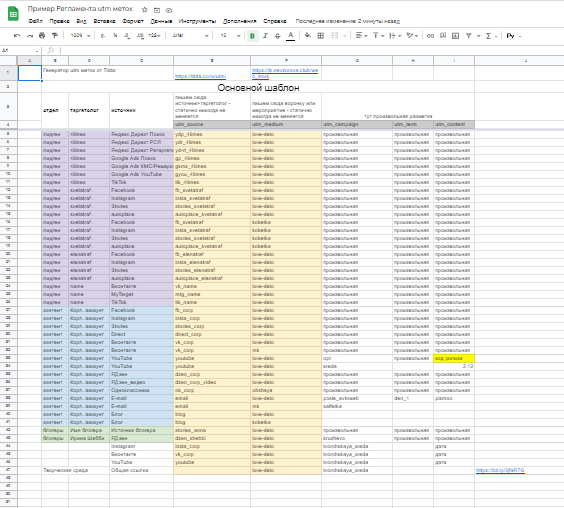Click the name box showing A1

click(20, 50)
